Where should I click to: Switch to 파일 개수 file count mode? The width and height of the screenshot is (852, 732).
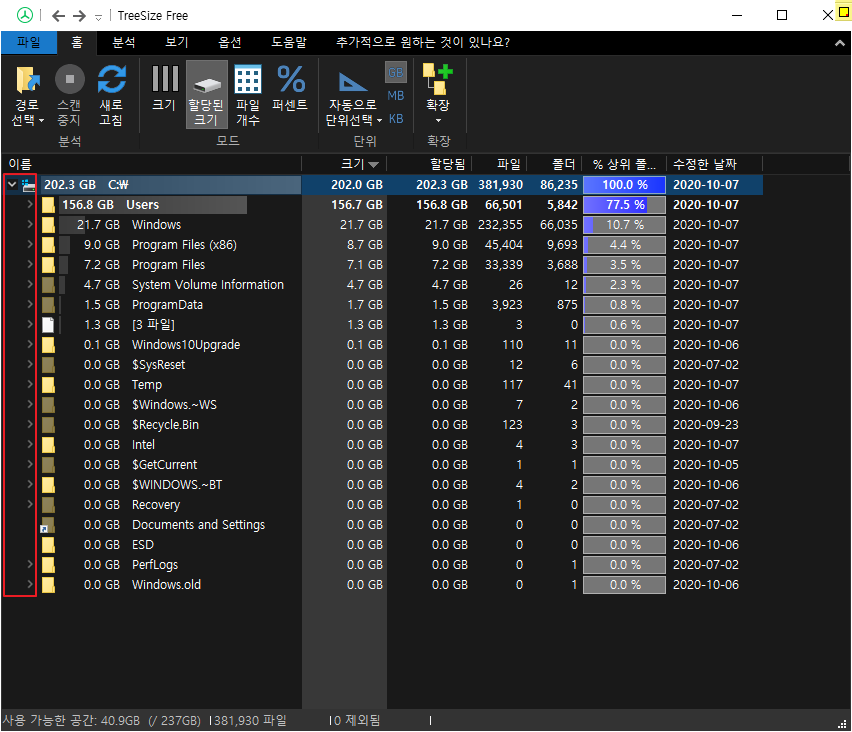pos(248,96)
